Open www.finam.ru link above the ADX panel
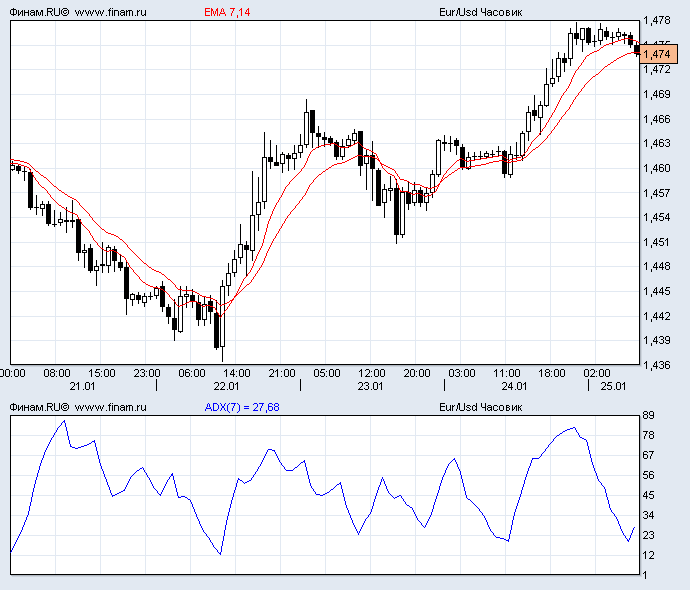 pyautogui.click(x=111, y=407)
